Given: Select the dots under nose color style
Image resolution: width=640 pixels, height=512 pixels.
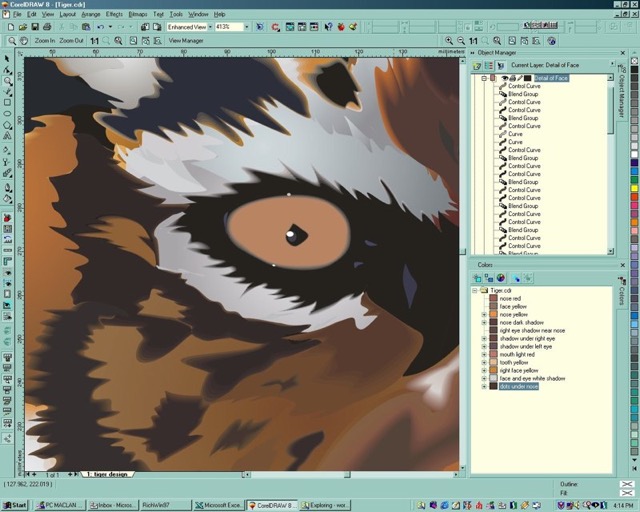Looking at the screenshot, I should coord(518,386).
